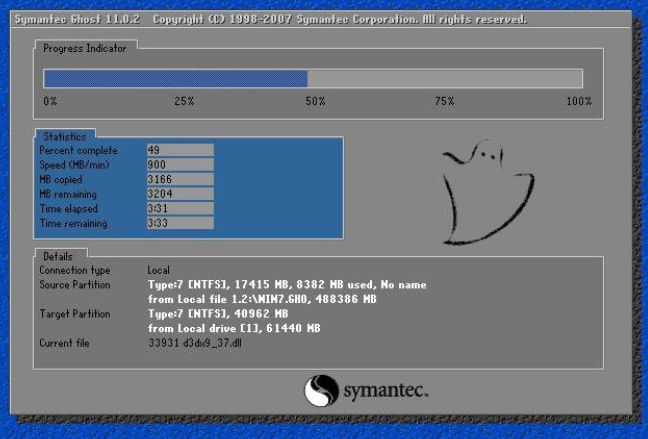Viewport: 648px width, 439px height.
Task: Click the connection value Local
Action: click(159, 270)
